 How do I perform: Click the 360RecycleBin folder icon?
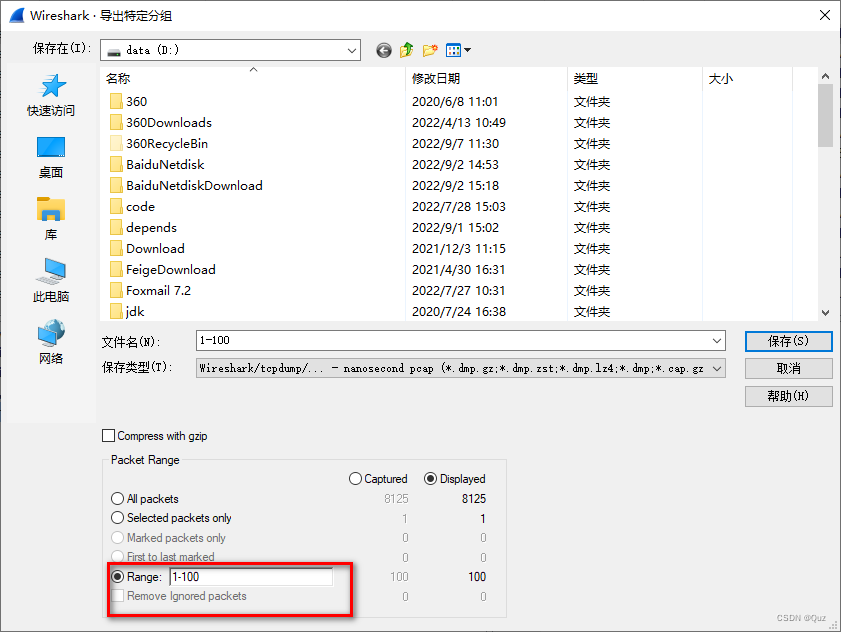116,143
